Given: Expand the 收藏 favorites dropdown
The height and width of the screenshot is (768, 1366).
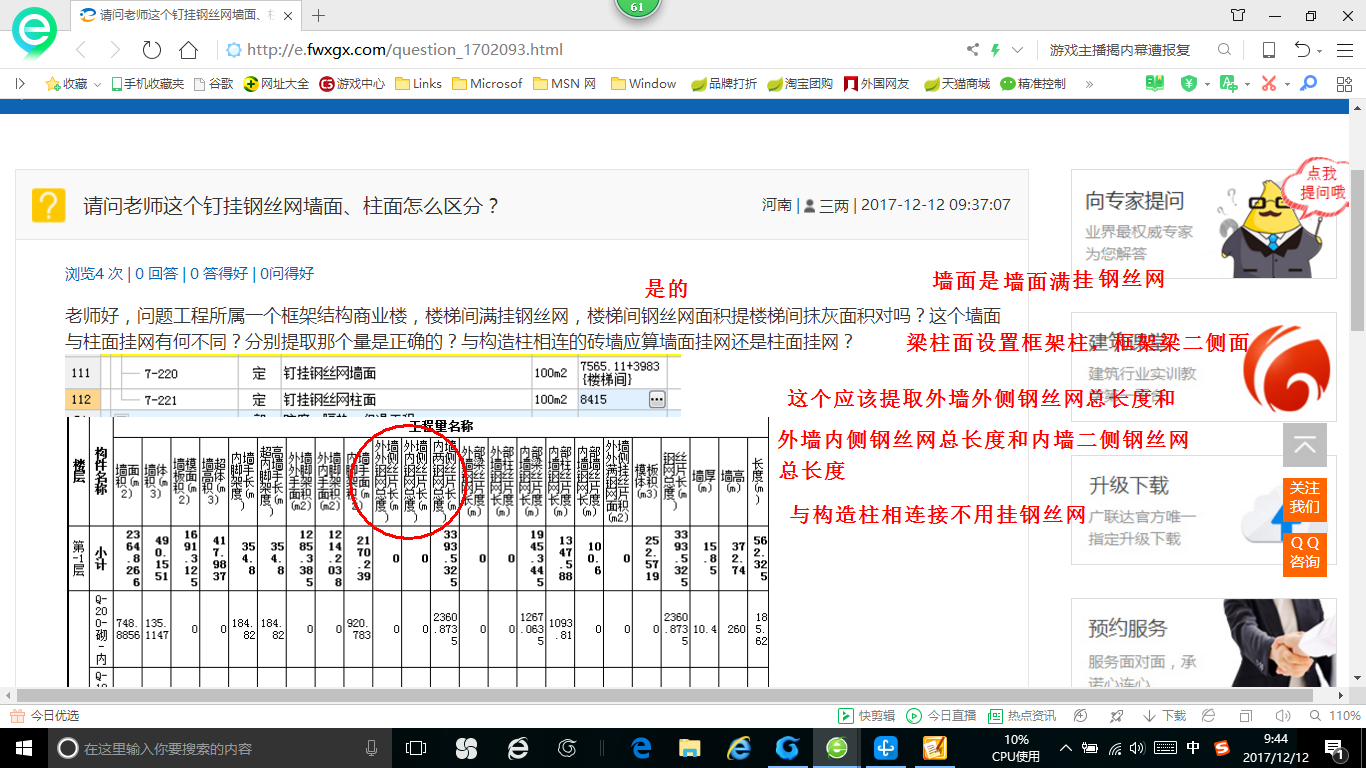Looking at the screenshot, I should [x=97, y=85].
